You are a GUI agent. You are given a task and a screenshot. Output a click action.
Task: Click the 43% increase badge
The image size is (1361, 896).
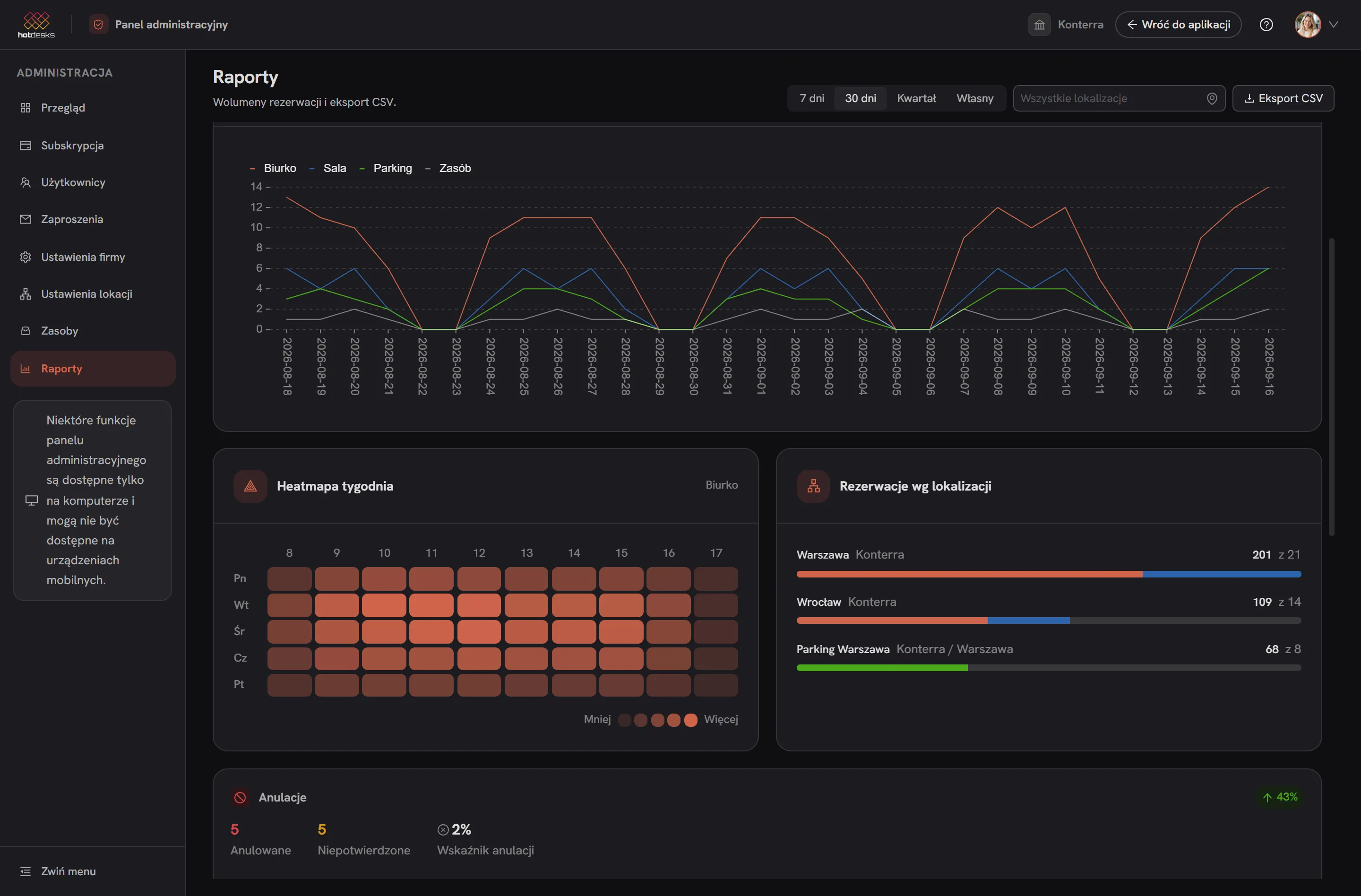tap(1280, 797)
